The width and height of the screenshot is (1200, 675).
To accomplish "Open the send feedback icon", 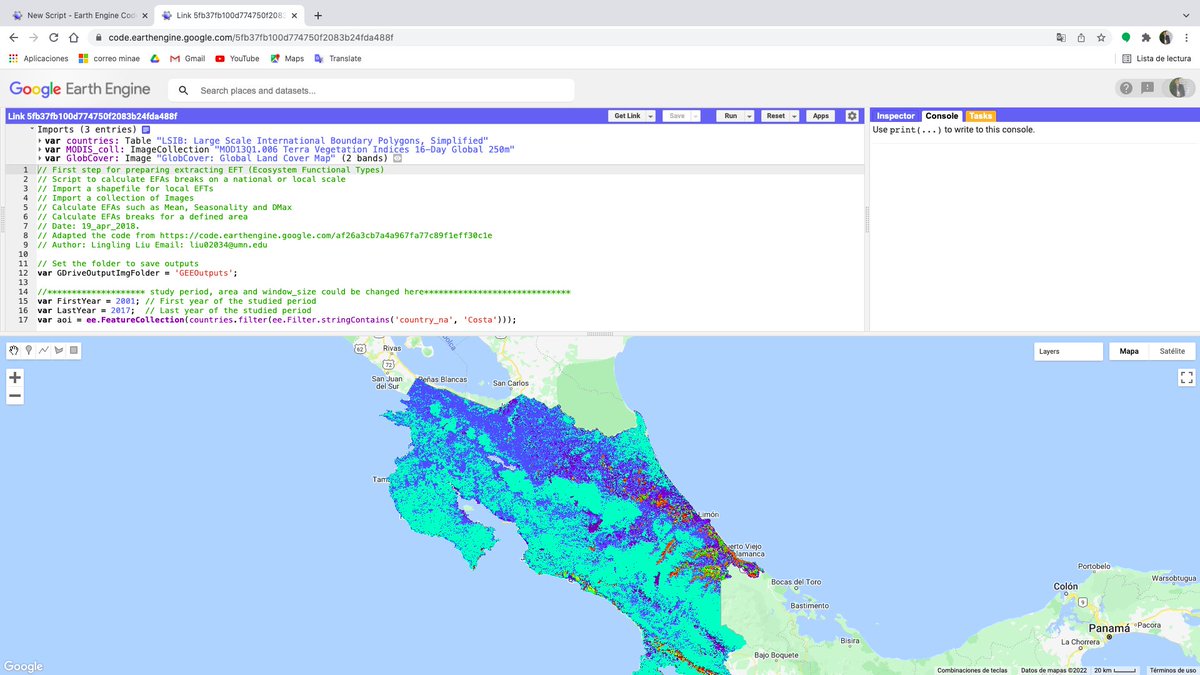I will (x=1148, y=88).
